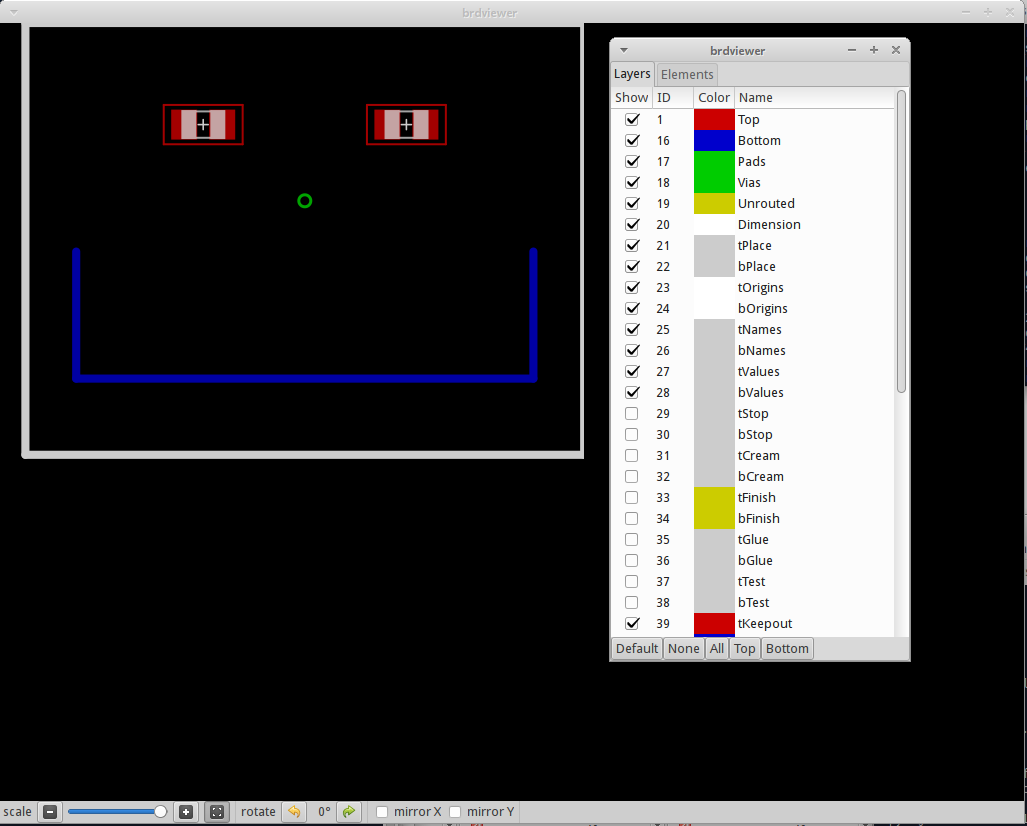The height and width of the screenshot is (826, 1027).
Task: Toggle the bStop layer checkbox
Action: [631, 434]
